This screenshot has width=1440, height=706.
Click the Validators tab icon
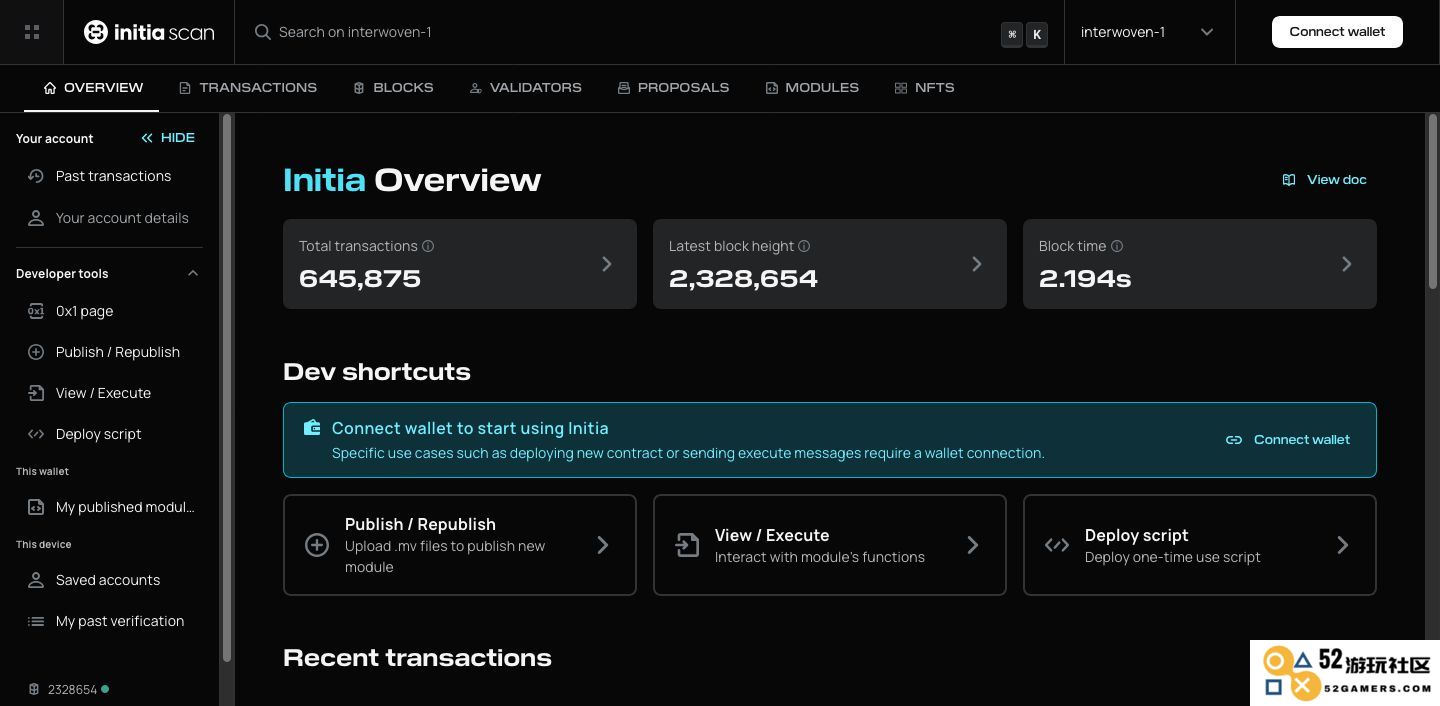click(476, 88)
